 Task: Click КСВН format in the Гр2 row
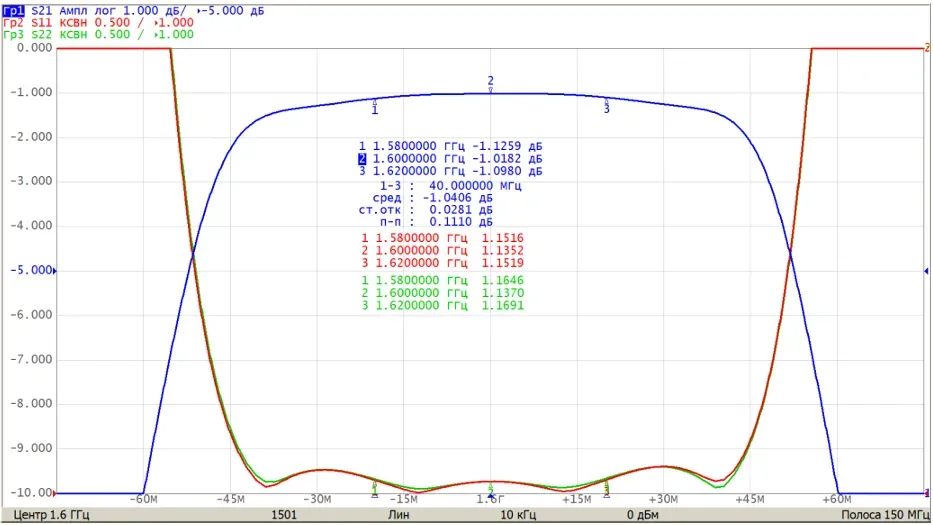(x=73, y=23)
